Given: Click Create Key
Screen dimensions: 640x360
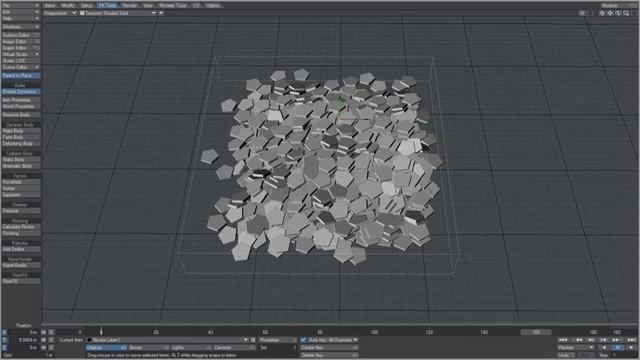Looking at the screenshot, I should point(329,348).
